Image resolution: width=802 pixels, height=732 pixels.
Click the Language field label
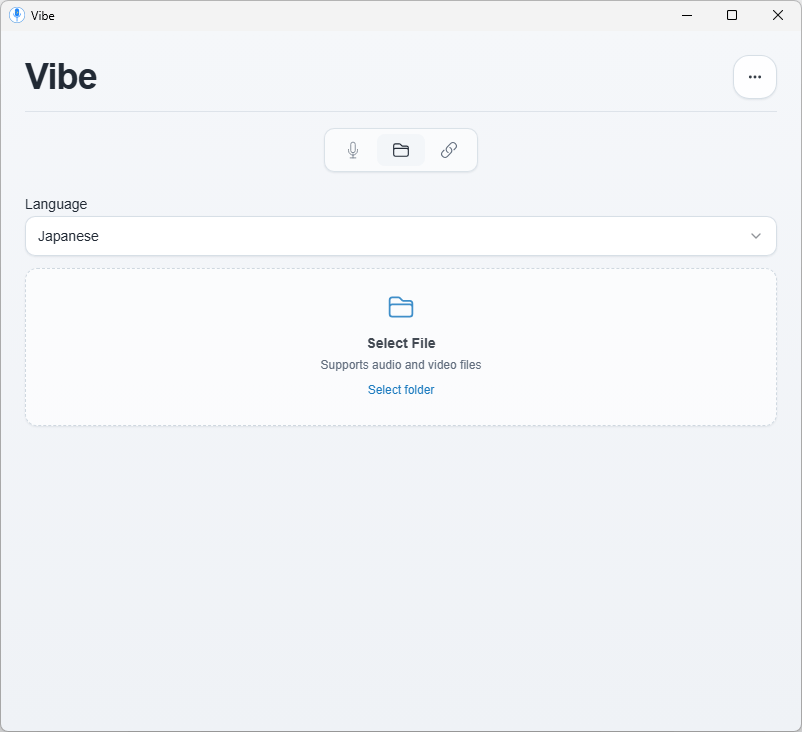point(56,204)
